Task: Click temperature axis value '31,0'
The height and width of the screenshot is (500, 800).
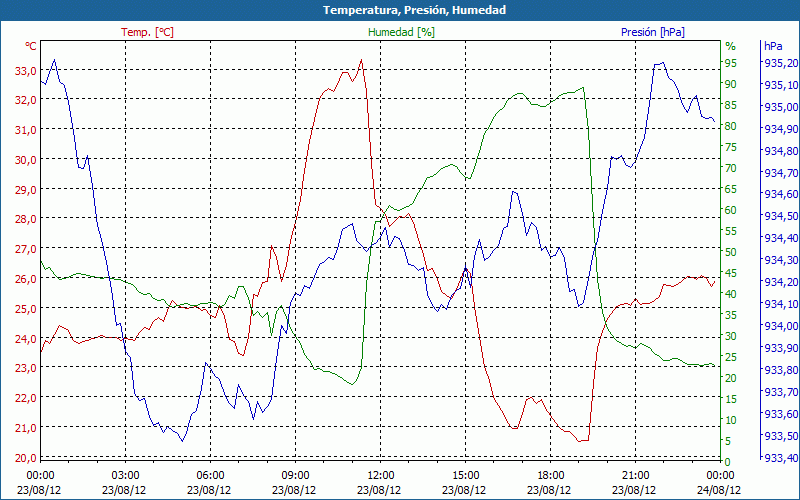Action: pos(25,130)
